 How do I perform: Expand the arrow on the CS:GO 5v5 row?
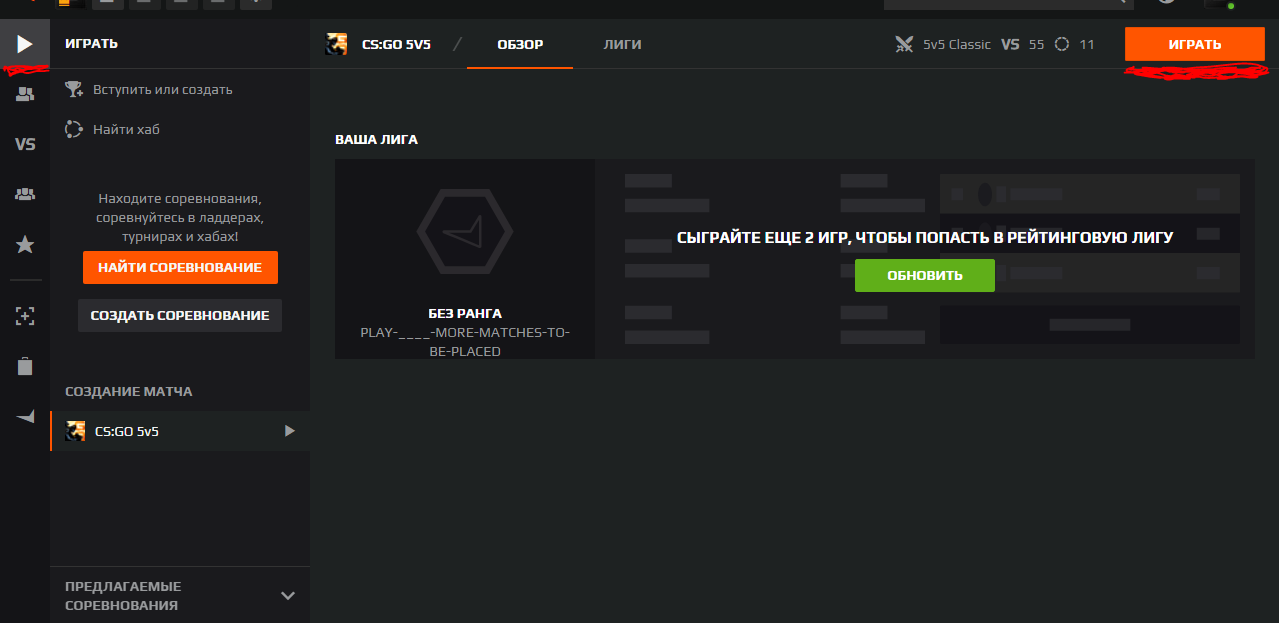[290, 431]
